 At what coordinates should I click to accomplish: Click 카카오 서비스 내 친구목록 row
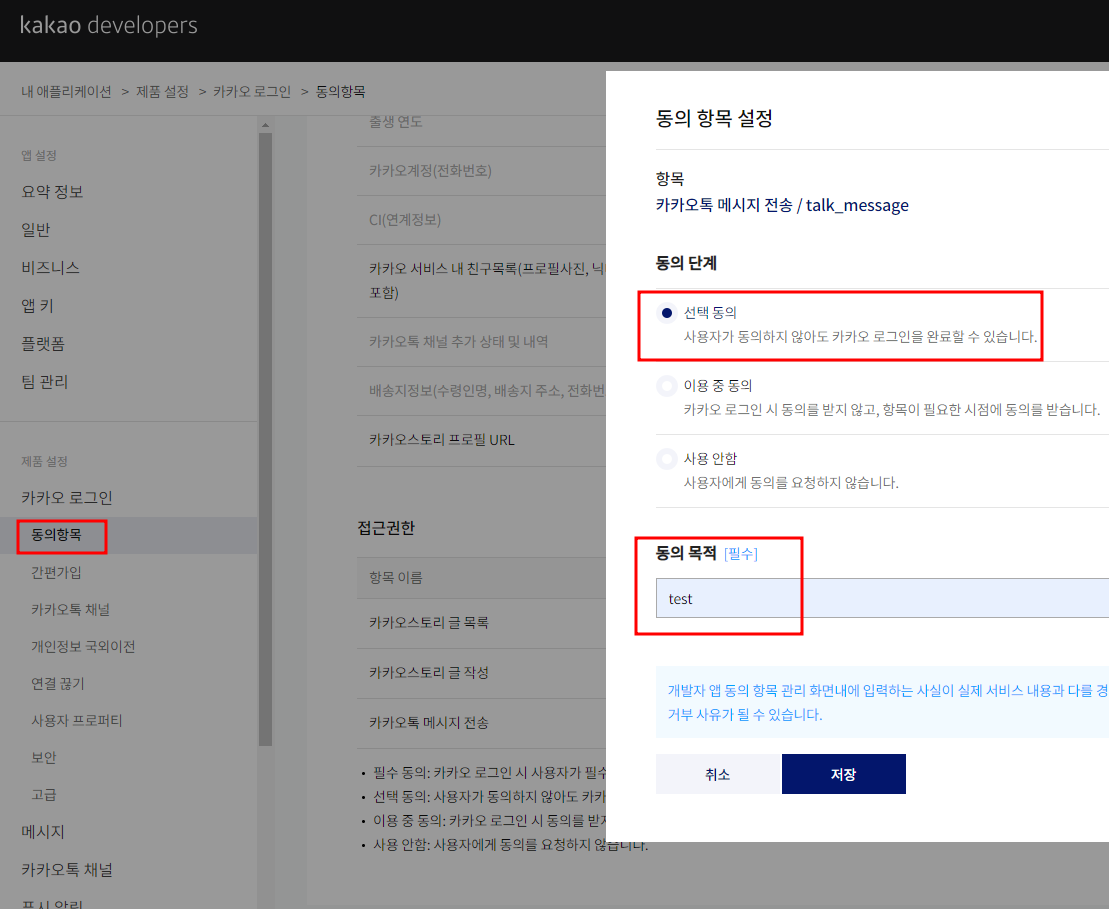tap(481, 281)
